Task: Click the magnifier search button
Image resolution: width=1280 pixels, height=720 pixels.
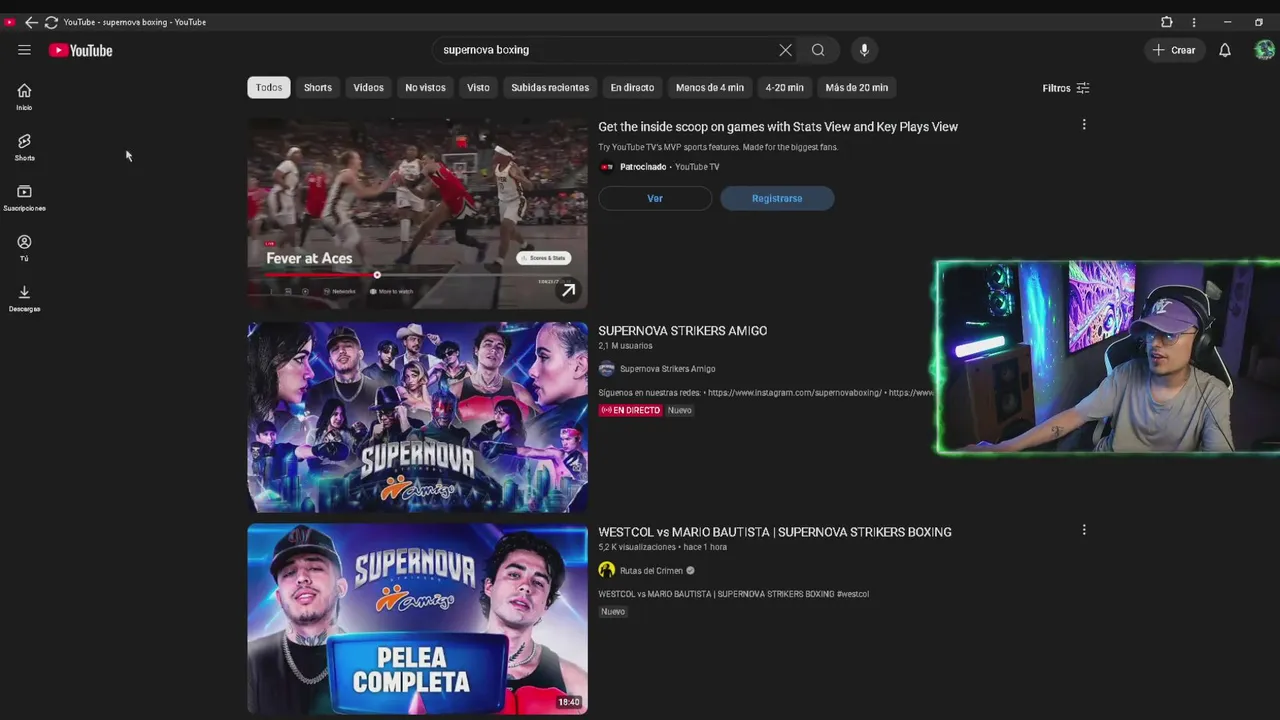Action: point(818,50)
